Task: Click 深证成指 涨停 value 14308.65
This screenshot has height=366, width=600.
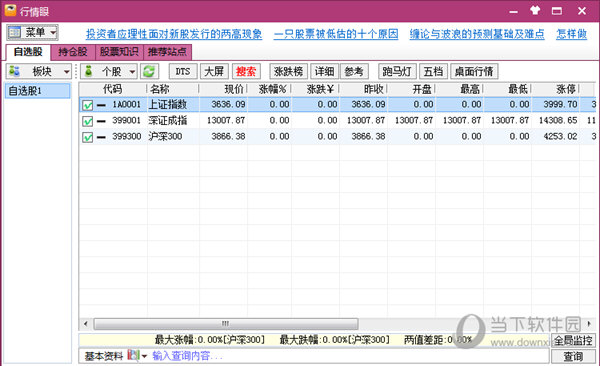Action: point(558,121)
